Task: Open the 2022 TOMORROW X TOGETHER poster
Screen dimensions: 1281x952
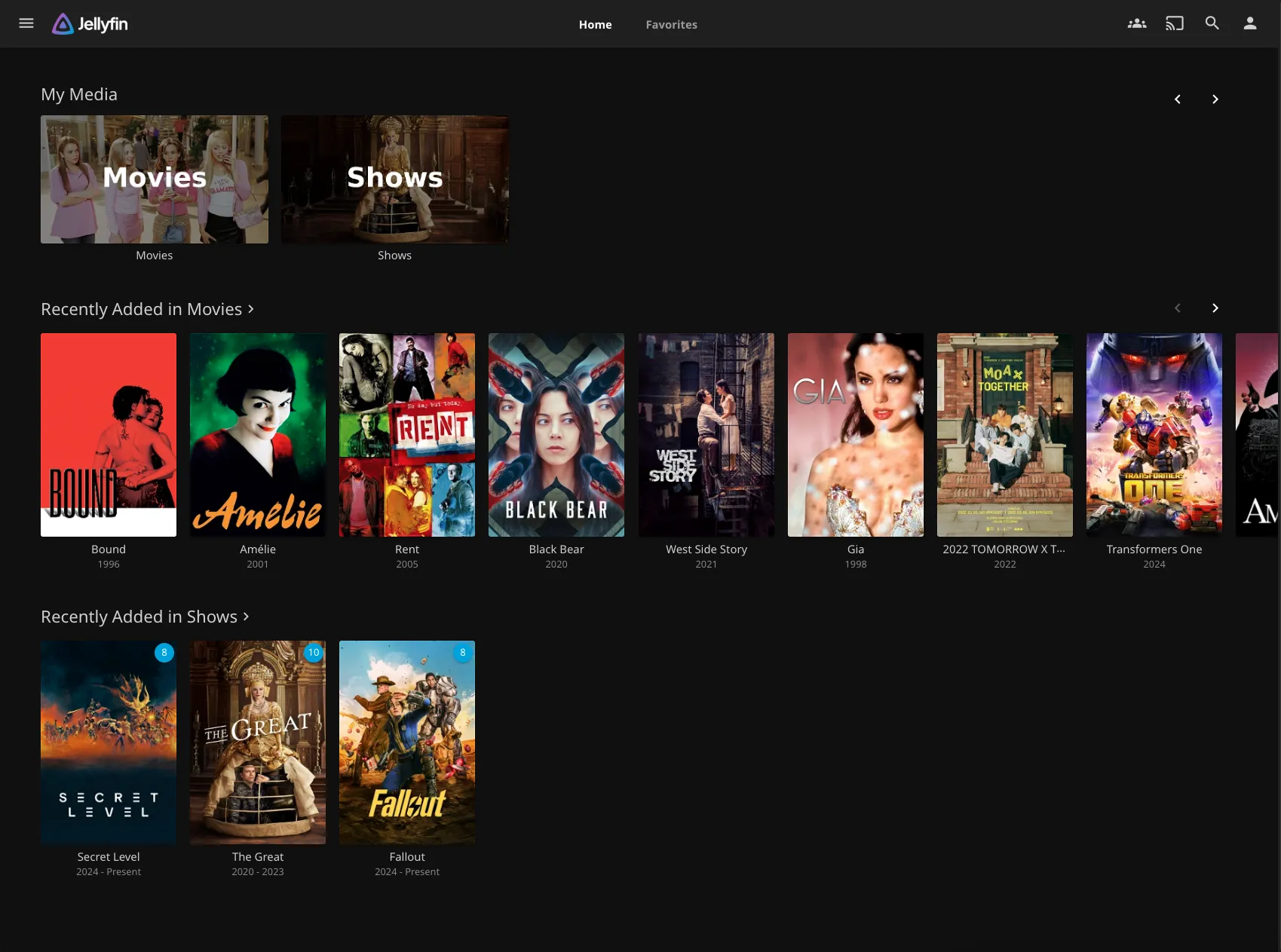Action: (x=1005, y=435)
